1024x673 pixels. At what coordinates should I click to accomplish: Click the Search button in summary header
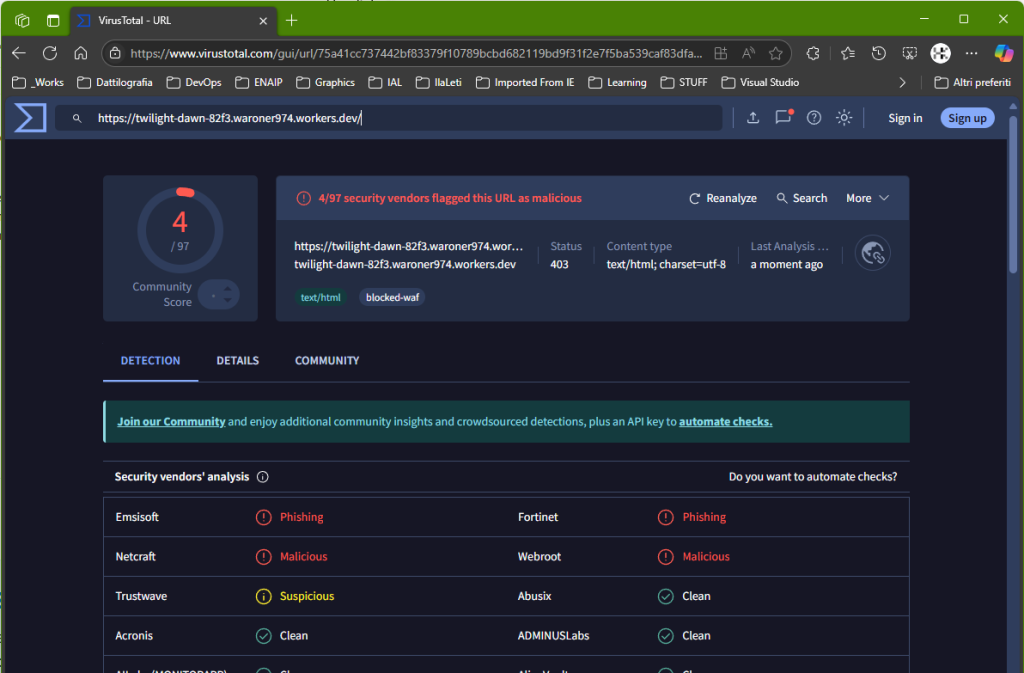801,198
